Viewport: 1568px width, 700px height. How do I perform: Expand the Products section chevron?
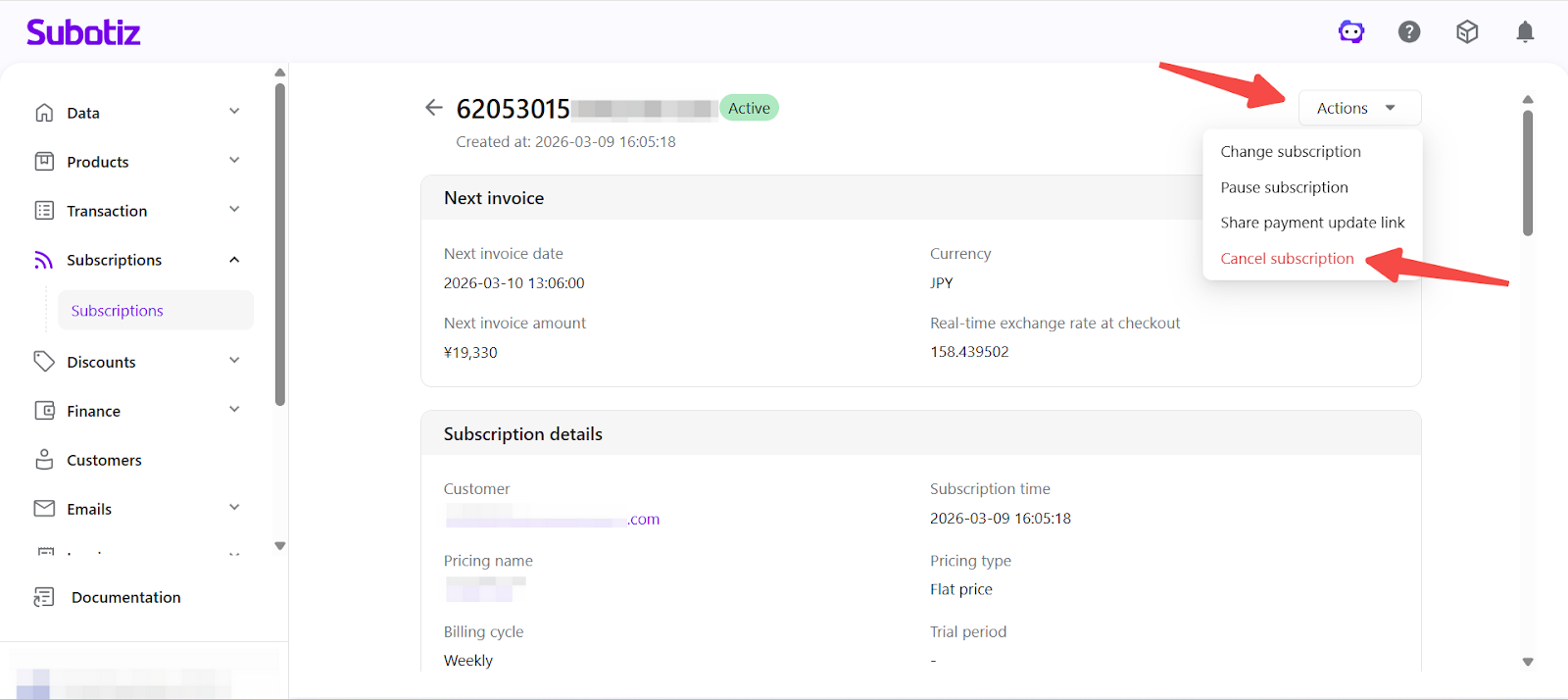[234, 161]
